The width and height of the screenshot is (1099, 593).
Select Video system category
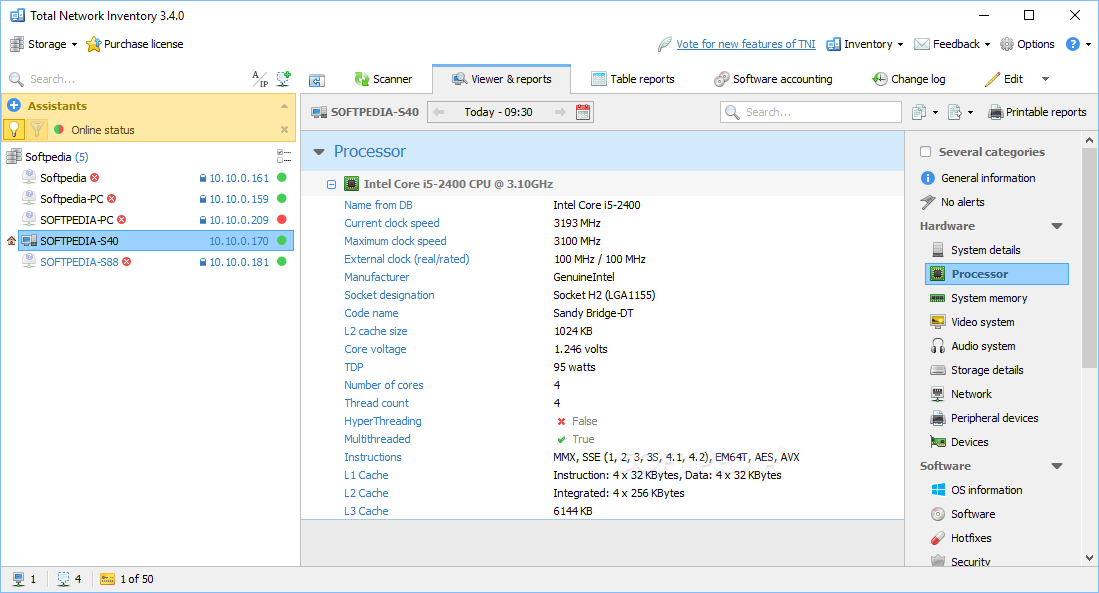(973, 322)
